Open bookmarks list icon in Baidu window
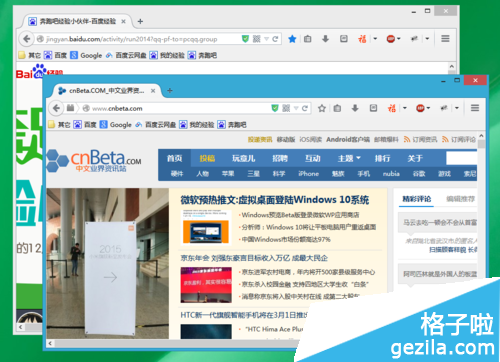500x362 pixels. 308,39
